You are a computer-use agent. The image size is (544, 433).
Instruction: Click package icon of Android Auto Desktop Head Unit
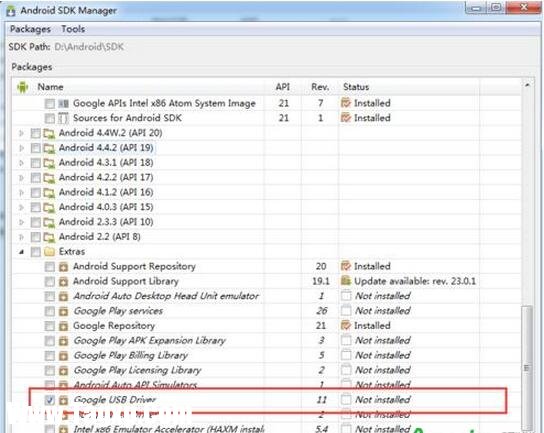pos(63,296)
